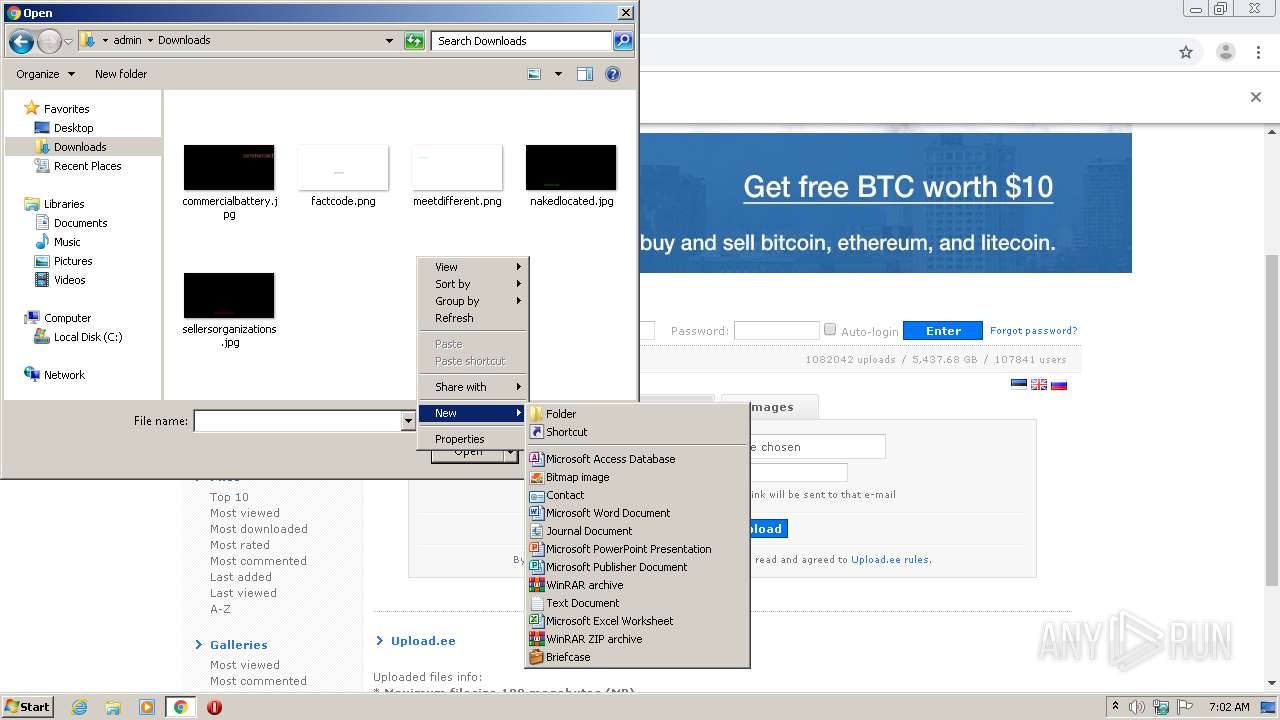Open Windows Explorer from taskbar
Viewport: 1280px width, 720px height.
[x=113, y=707]
